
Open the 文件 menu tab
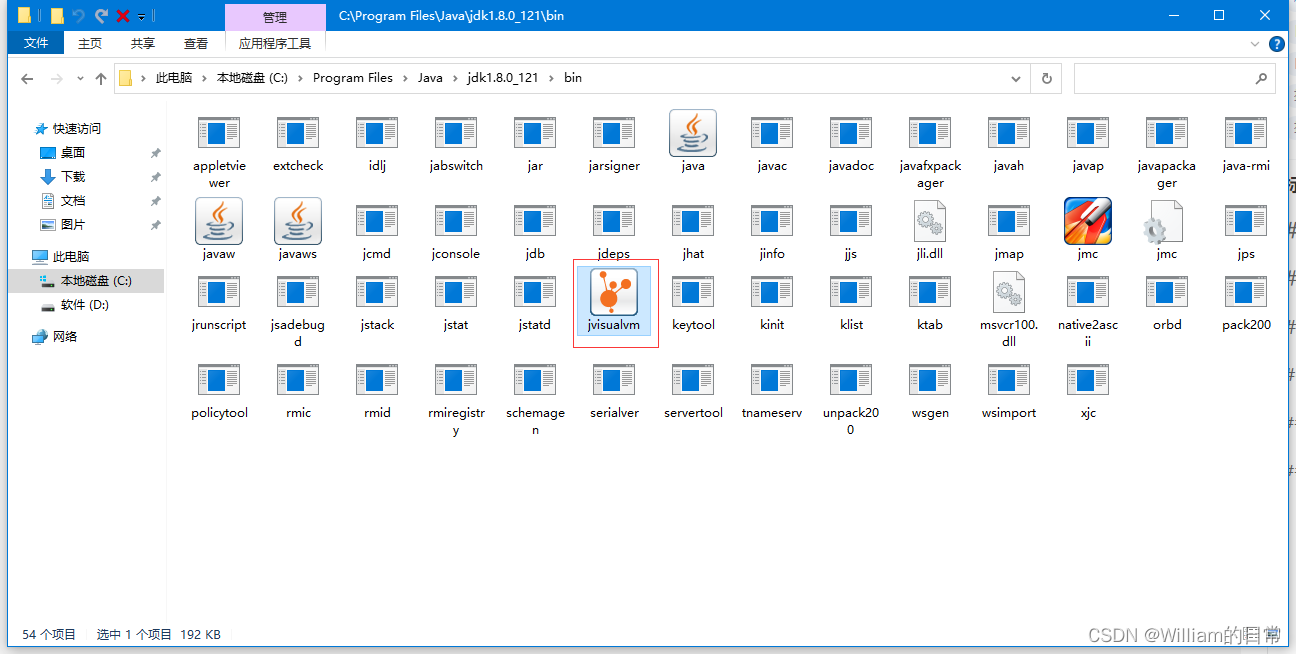click(36, 43)
